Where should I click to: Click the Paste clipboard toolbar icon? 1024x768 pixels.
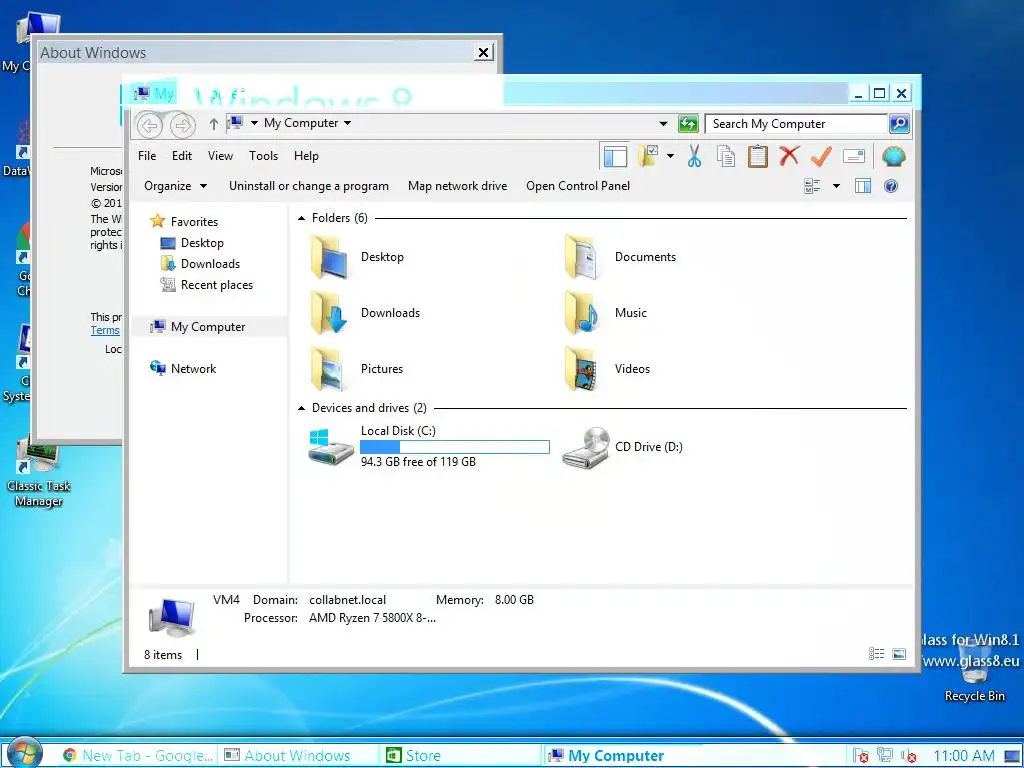758,156
